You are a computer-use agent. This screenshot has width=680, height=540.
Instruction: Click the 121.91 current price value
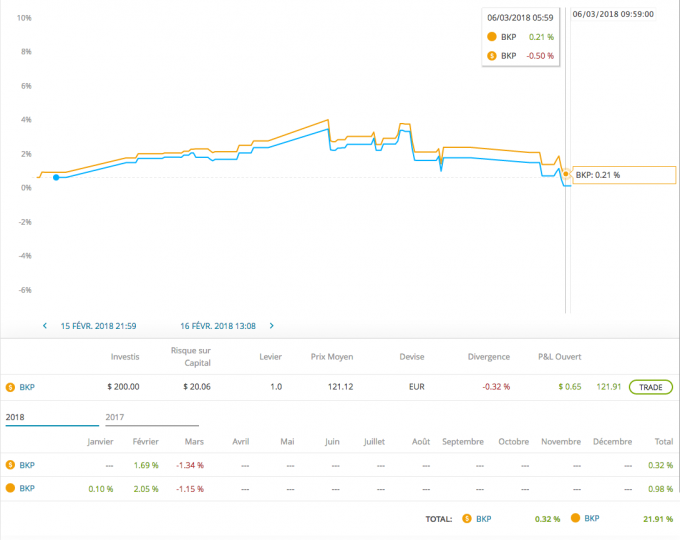pyautogui.click(x=609, y=387)
